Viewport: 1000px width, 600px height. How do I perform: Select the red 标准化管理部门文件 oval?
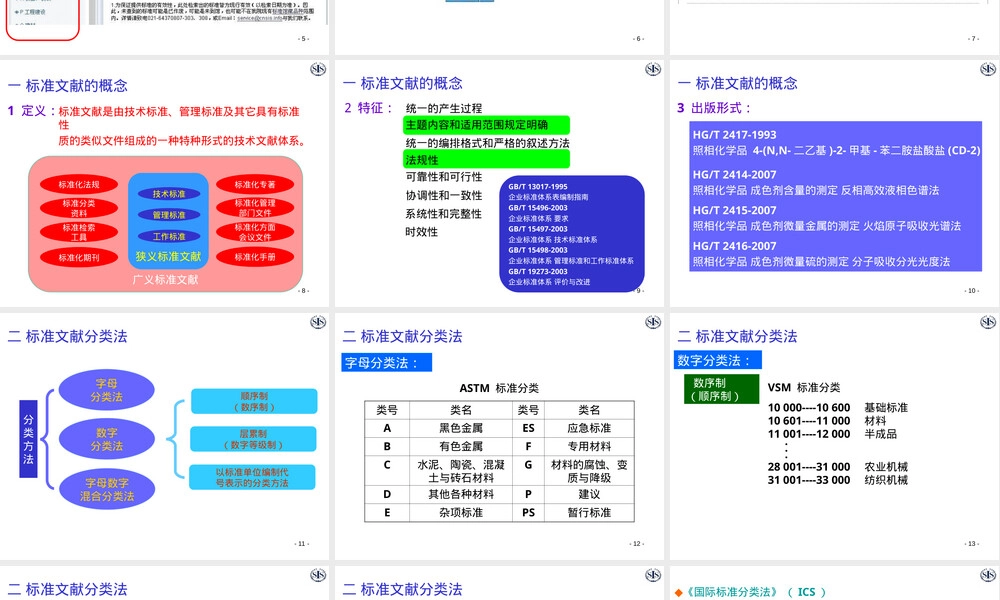point(255,208)
